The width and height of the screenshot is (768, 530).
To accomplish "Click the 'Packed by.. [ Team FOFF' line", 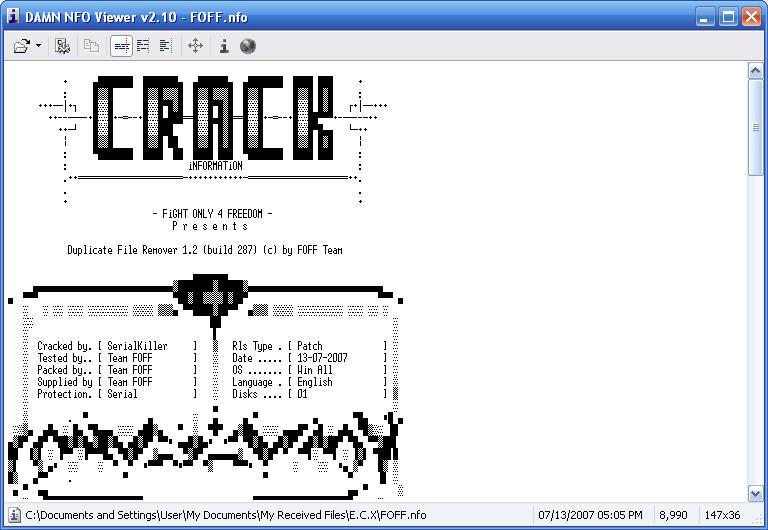I will (x=117, y=370).
